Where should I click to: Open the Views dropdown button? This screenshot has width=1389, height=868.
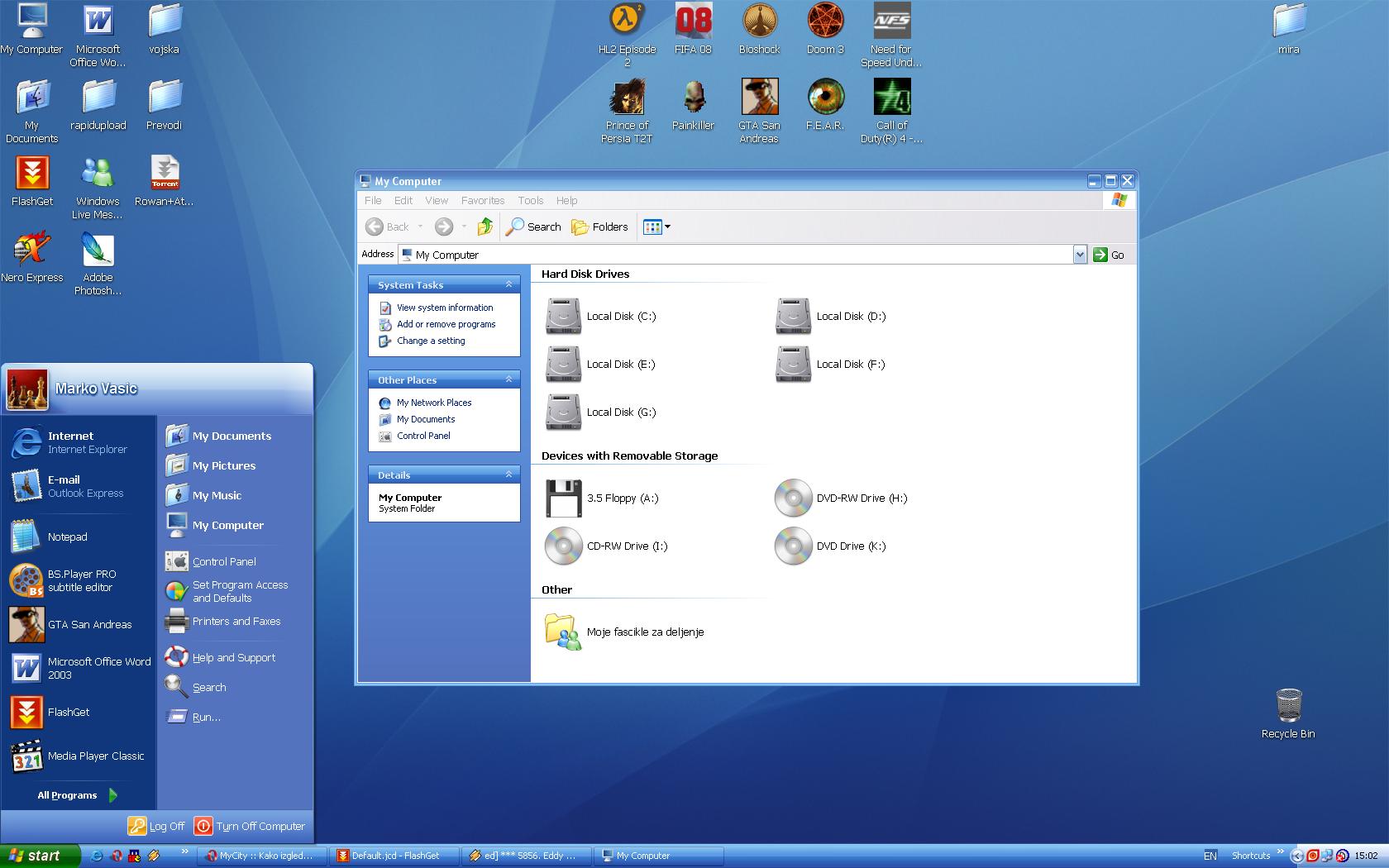tap(657, 227)
